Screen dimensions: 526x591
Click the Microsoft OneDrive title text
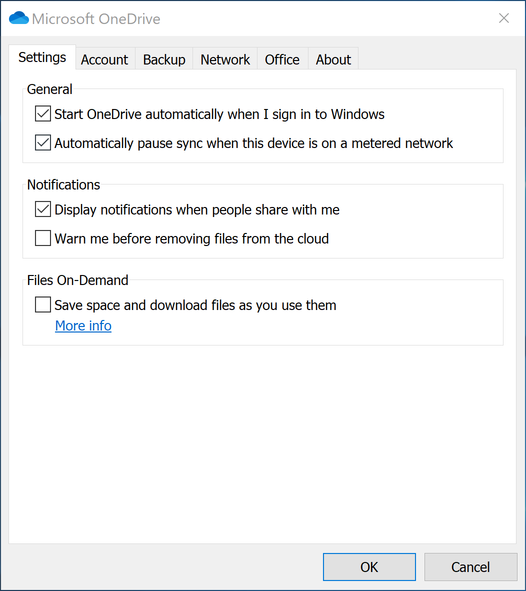tap(96, 19)
